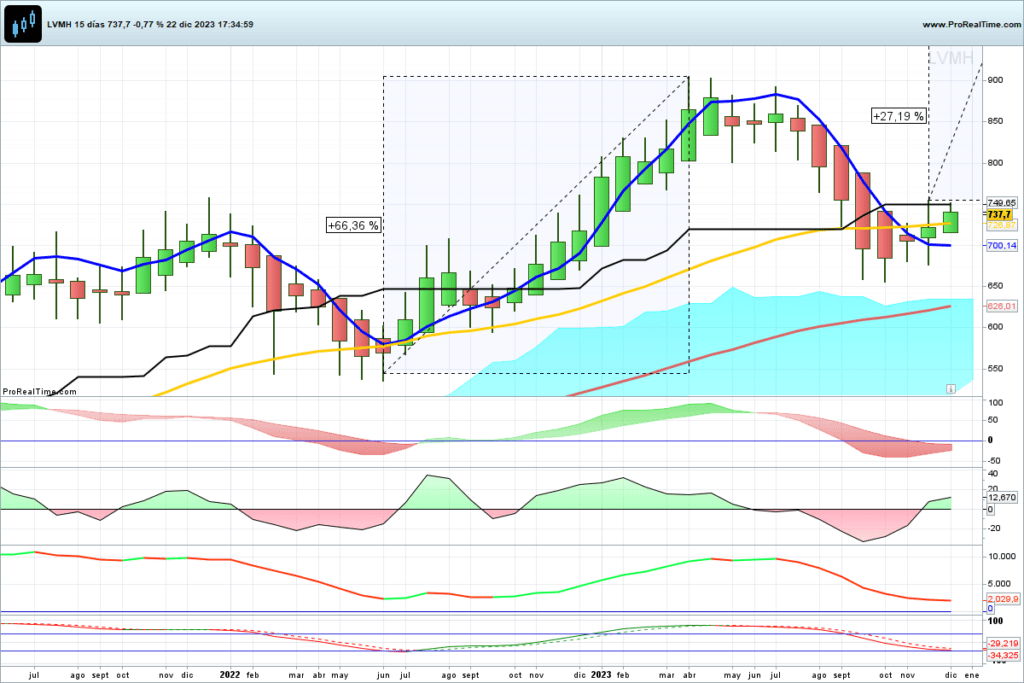
Task: Click the 10.000 label on indicator scale
Action: point(1002,556)
